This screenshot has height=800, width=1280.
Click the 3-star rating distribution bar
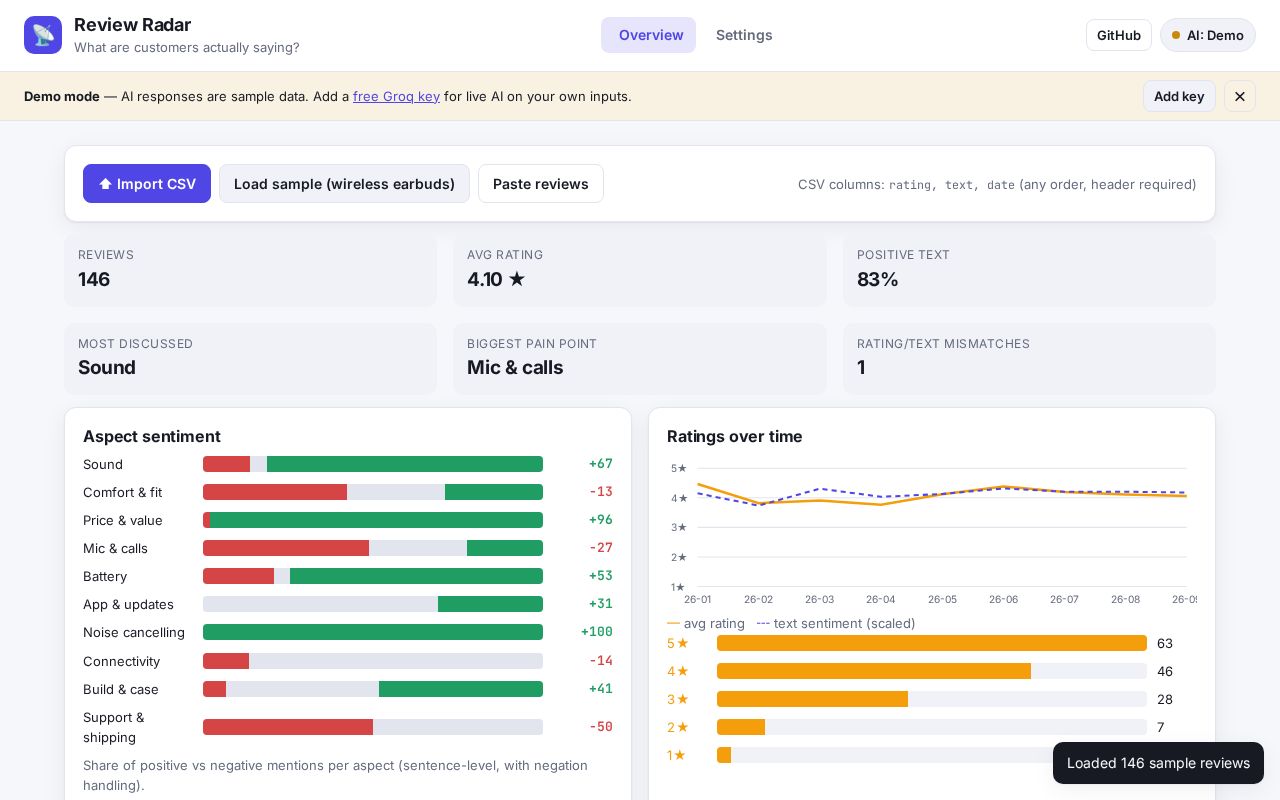[x=932, y=699]
